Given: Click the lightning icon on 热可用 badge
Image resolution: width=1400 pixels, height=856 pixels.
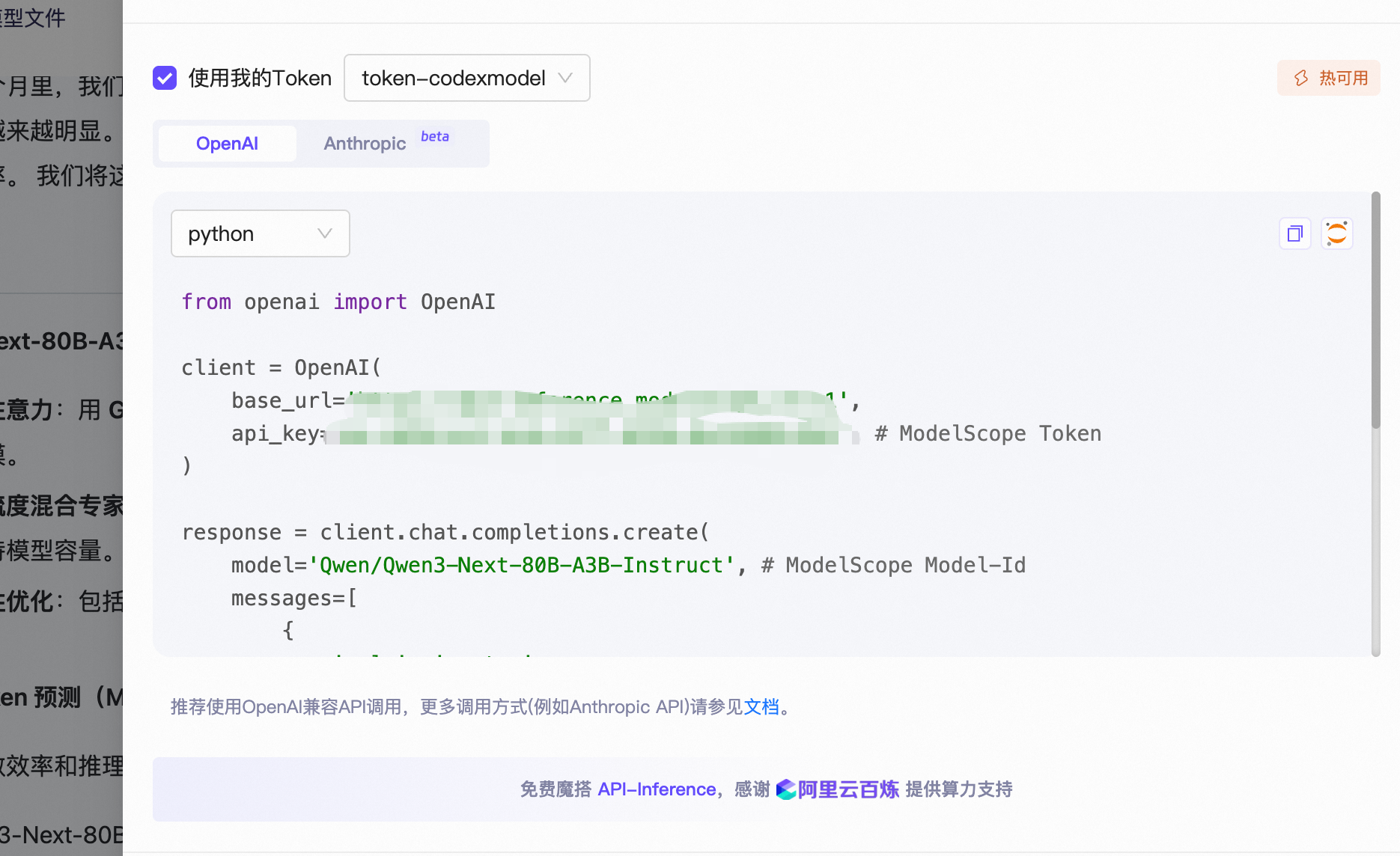Looking at the screenshot, I should 1300,78.
